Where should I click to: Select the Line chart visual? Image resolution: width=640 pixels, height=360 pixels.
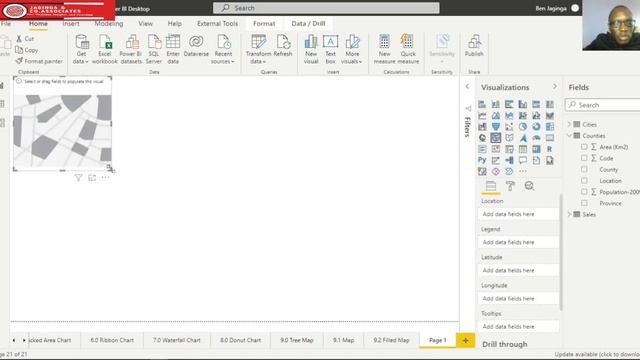(x=482, y=116)
